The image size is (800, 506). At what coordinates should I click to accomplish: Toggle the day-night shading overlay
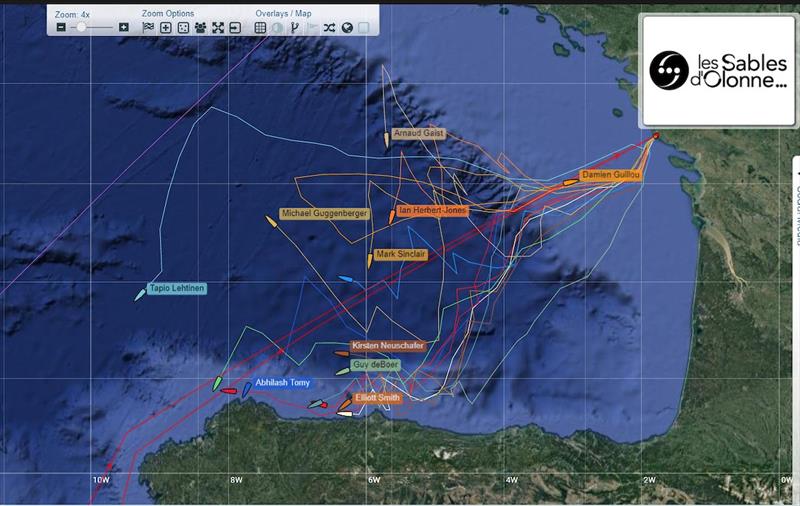point(277,28)
